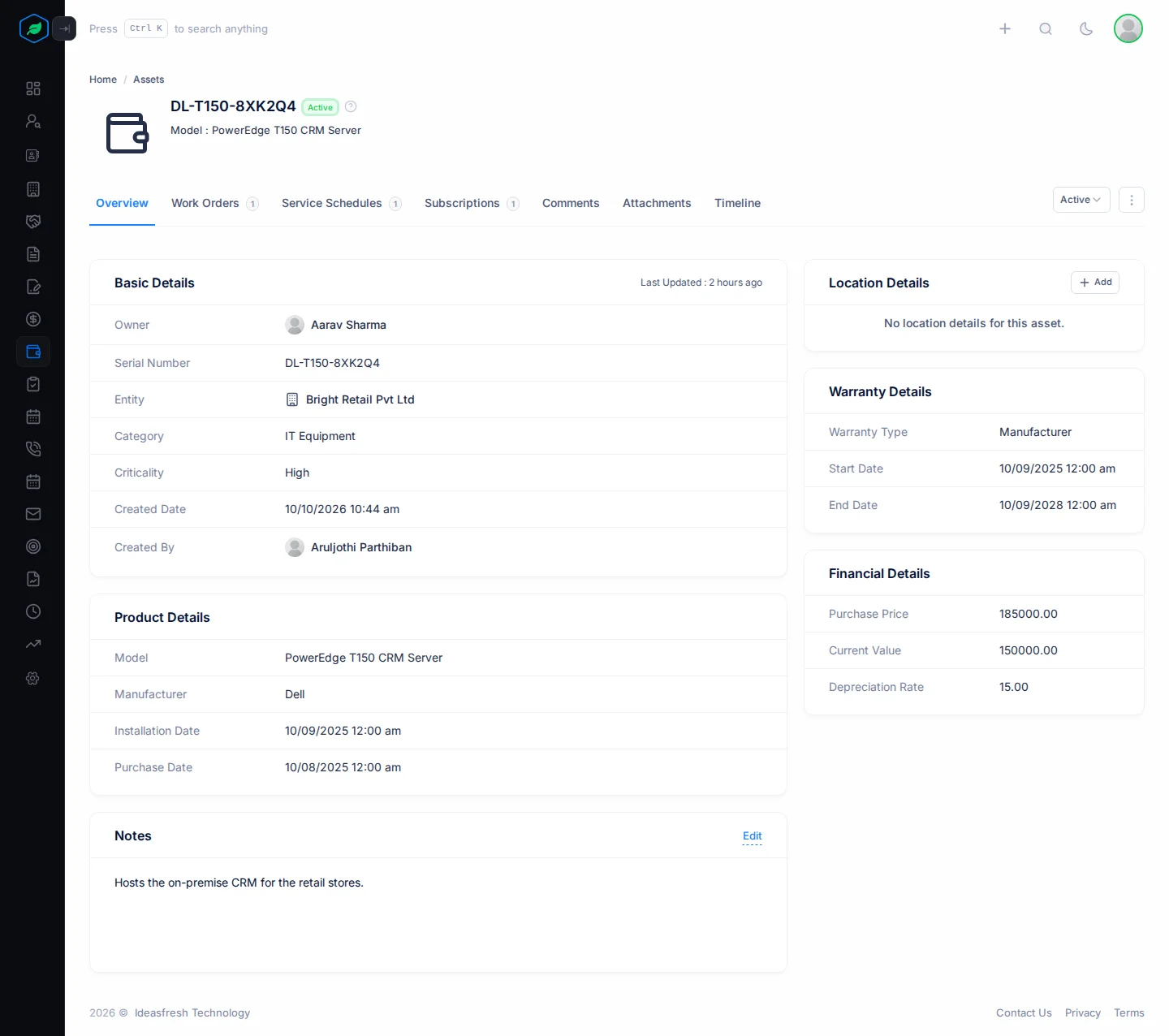
Task: Open the three-dot more options menu
Action: coord(1132,200)
